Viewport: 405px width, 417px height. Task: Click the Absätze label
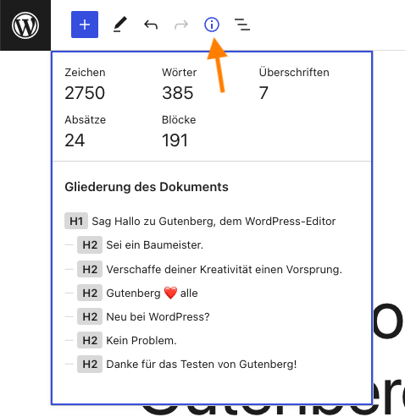pos(85,120)
